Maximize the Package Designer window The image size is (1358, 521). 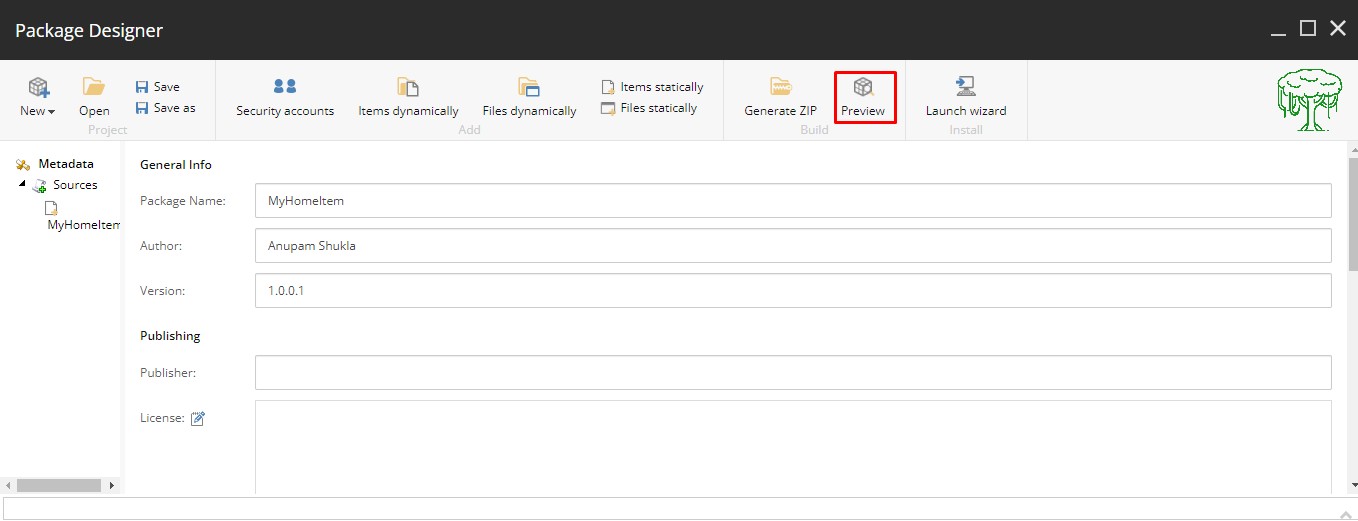coord(1307,28)
